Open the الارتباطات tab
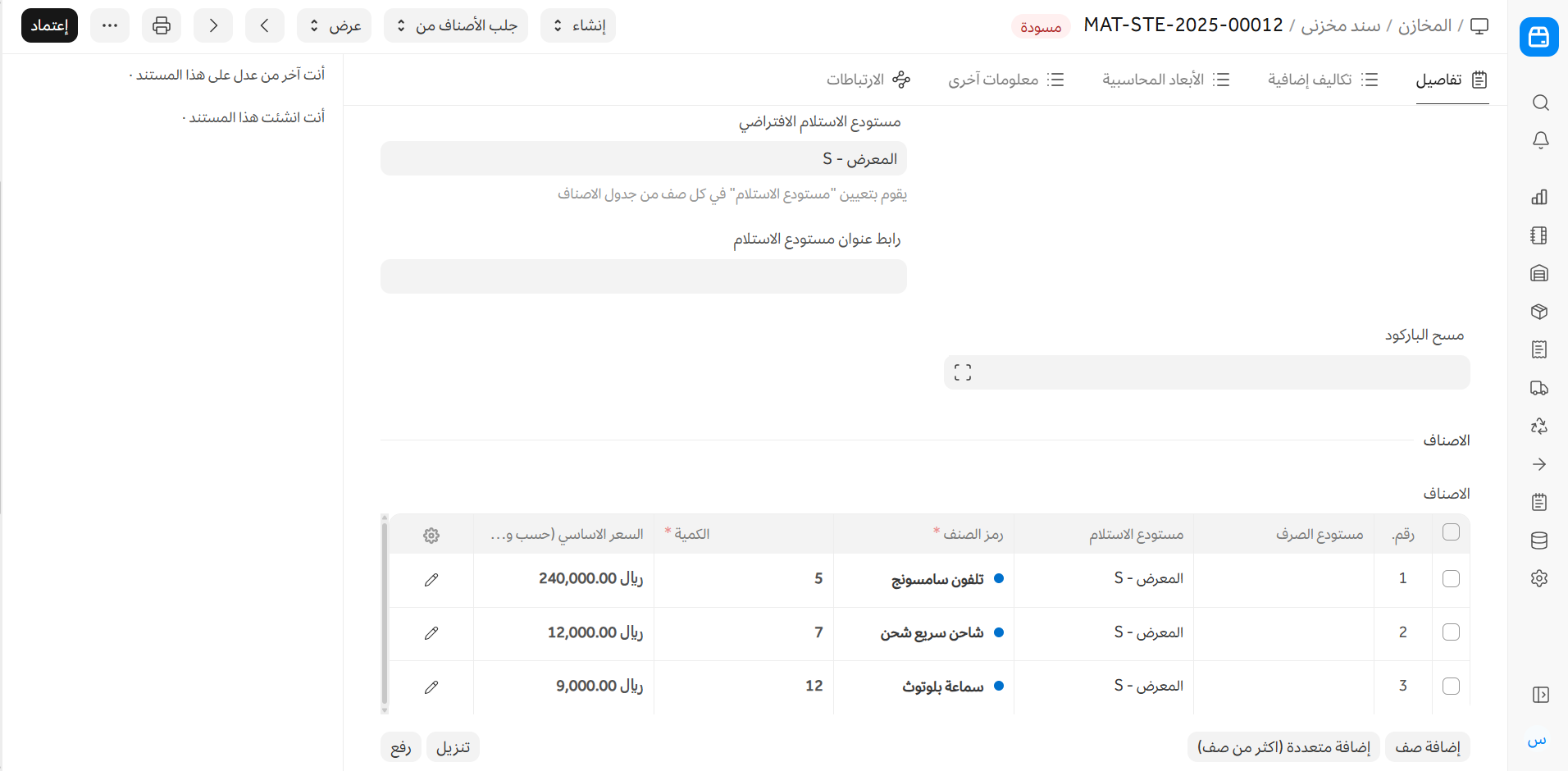Image resolution: width=1568 pixels, height=771 pixels. click(x=868, y=80)
